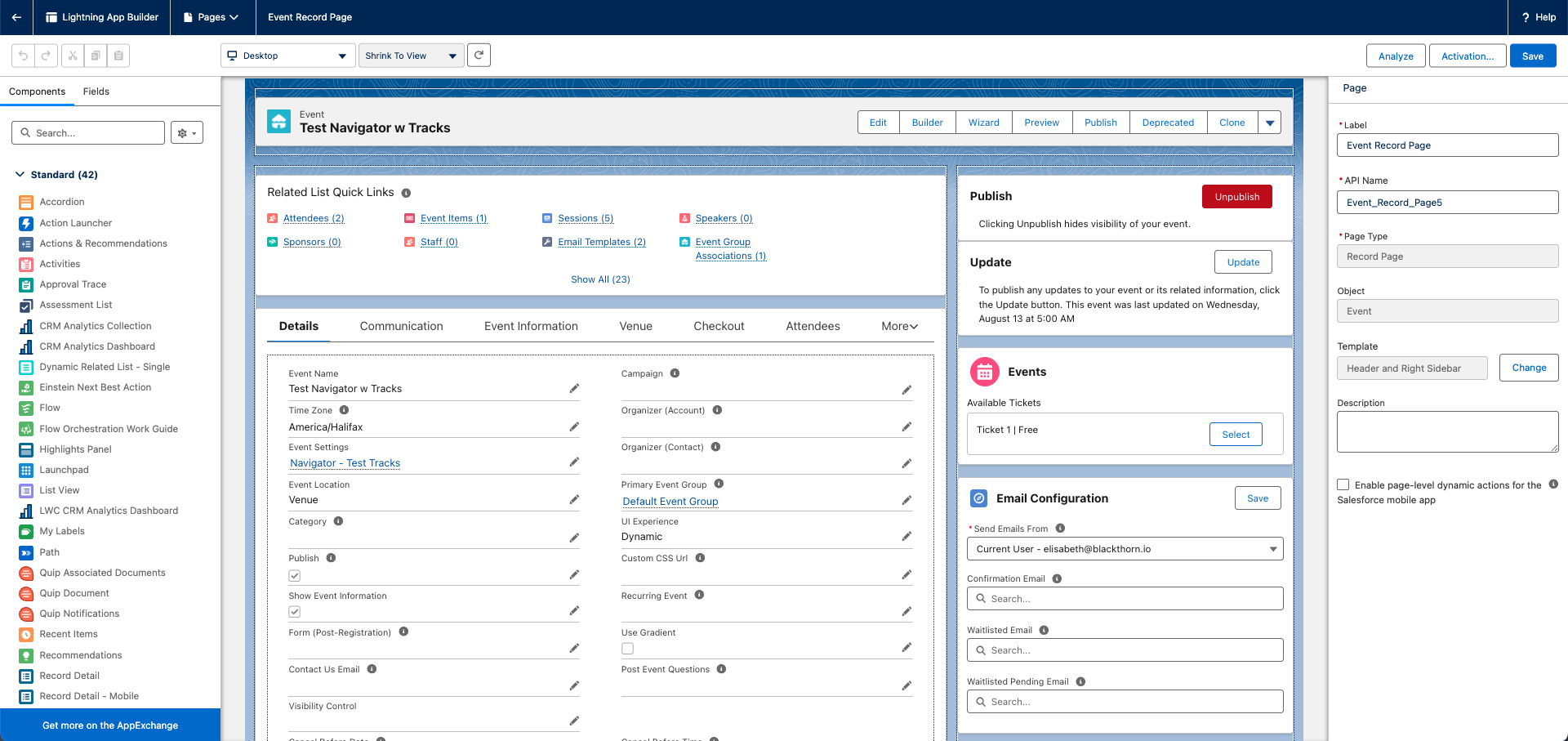Click the redo icon
This screenshot has width=1568, height=741.
coord(47,56)
